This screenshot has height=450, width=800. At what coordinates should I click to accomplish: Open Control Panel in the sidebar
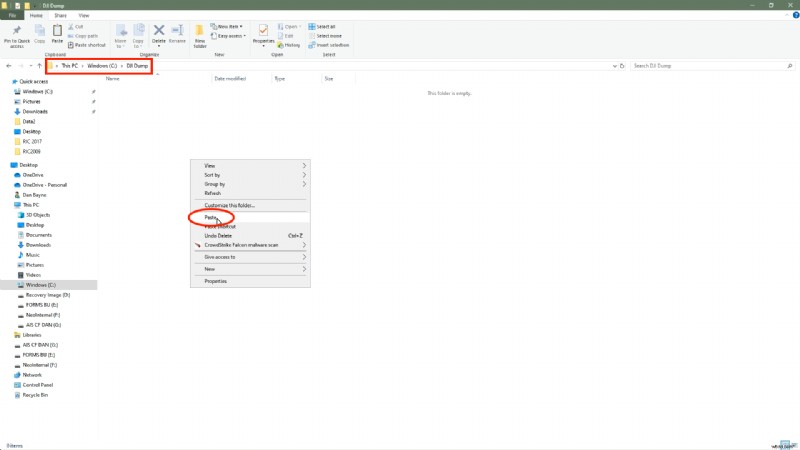tap(40, 384)
